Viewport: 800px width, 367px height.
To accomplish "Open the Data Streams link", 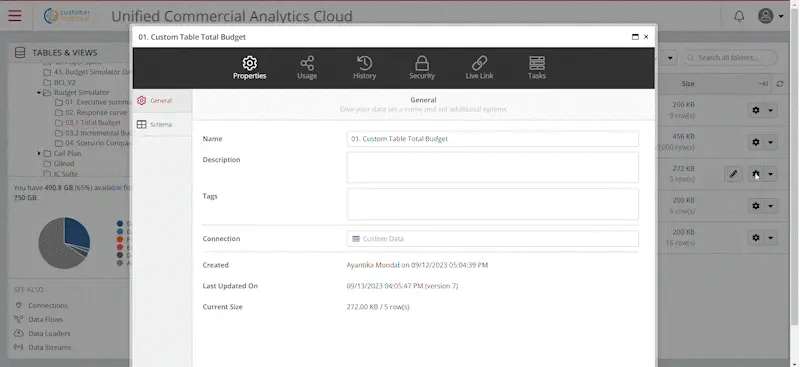I will (x=49, y=347).
